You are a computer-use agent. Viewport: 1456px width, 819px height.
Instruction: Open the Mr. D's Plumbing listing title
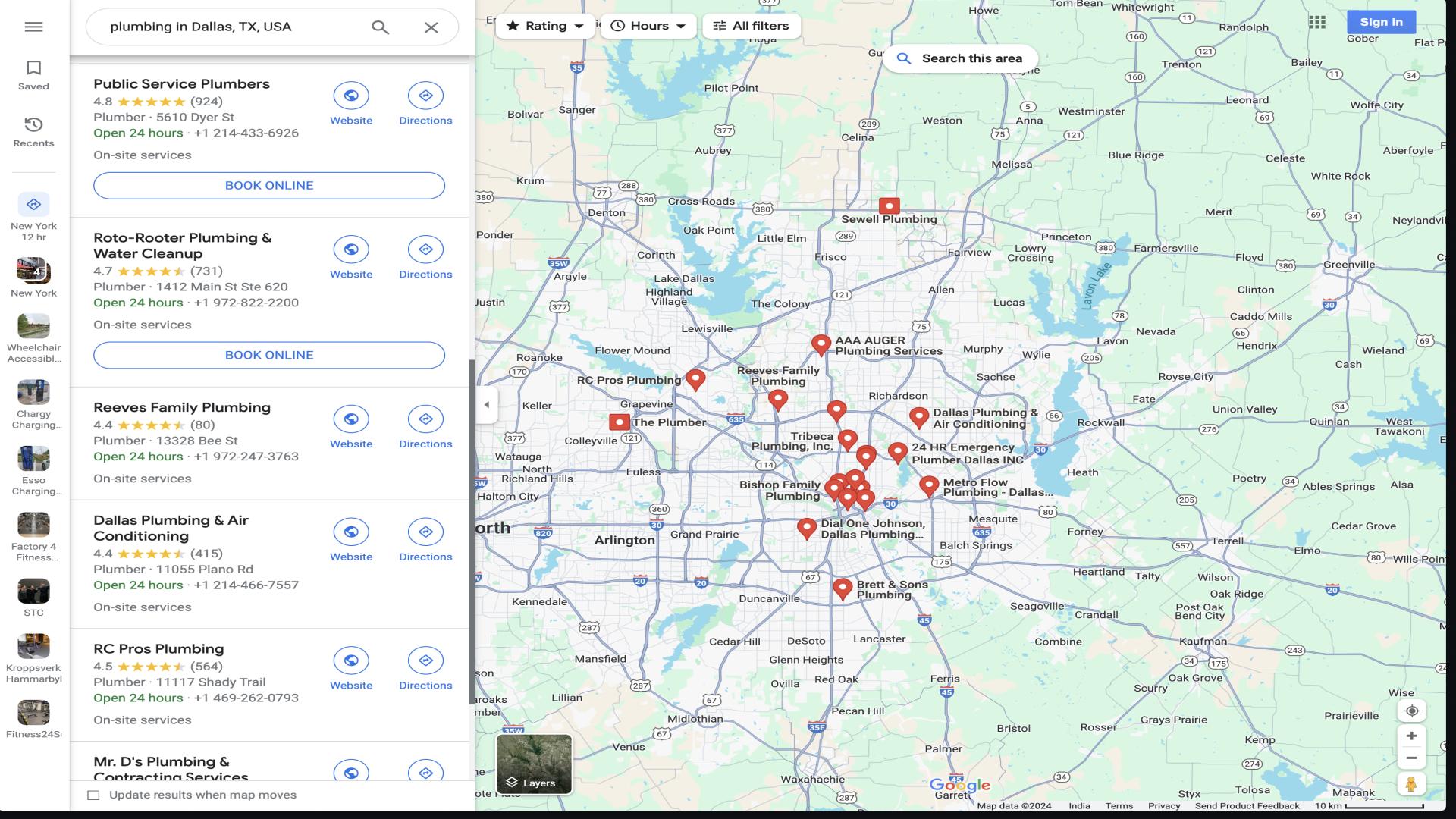(171, 769)
